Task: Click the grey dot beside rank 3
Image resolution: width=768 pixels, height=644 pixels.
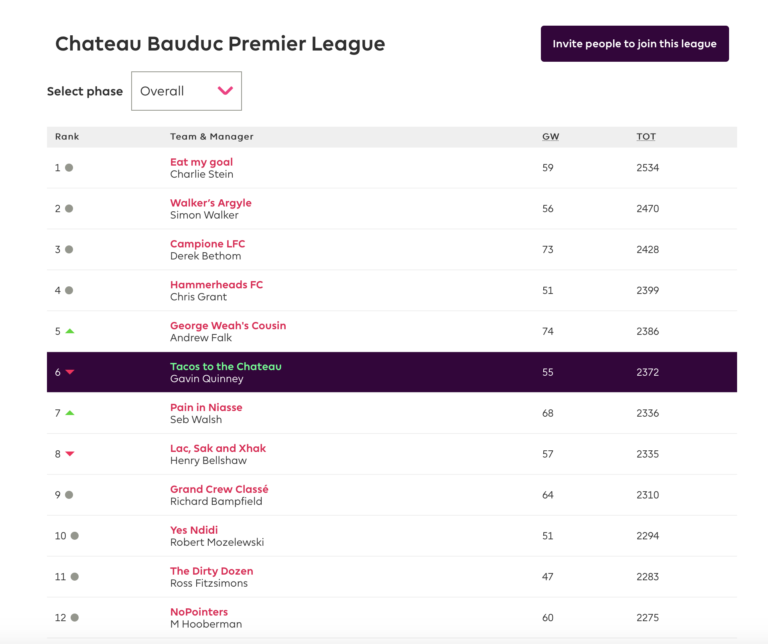Action: 69,250
